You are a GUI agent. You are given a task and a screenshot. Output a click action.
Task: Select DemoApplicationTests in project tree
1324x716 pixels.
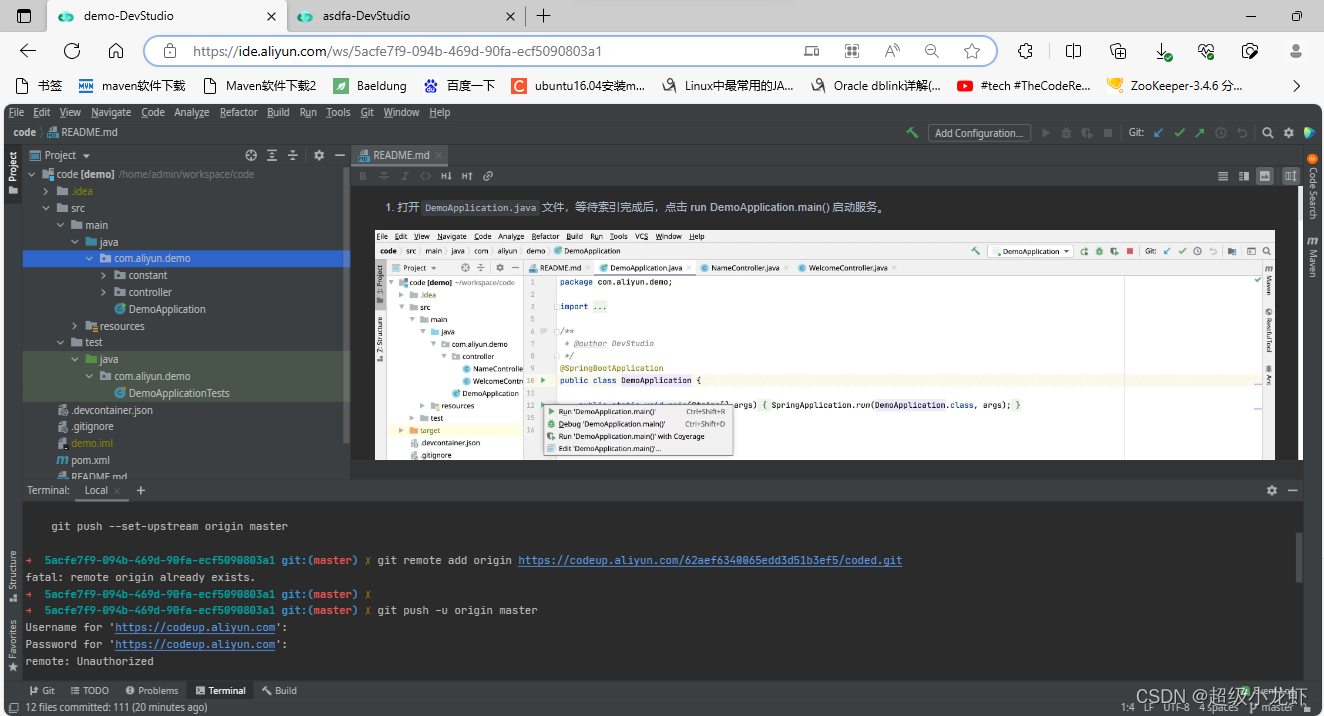coord(170,393)
